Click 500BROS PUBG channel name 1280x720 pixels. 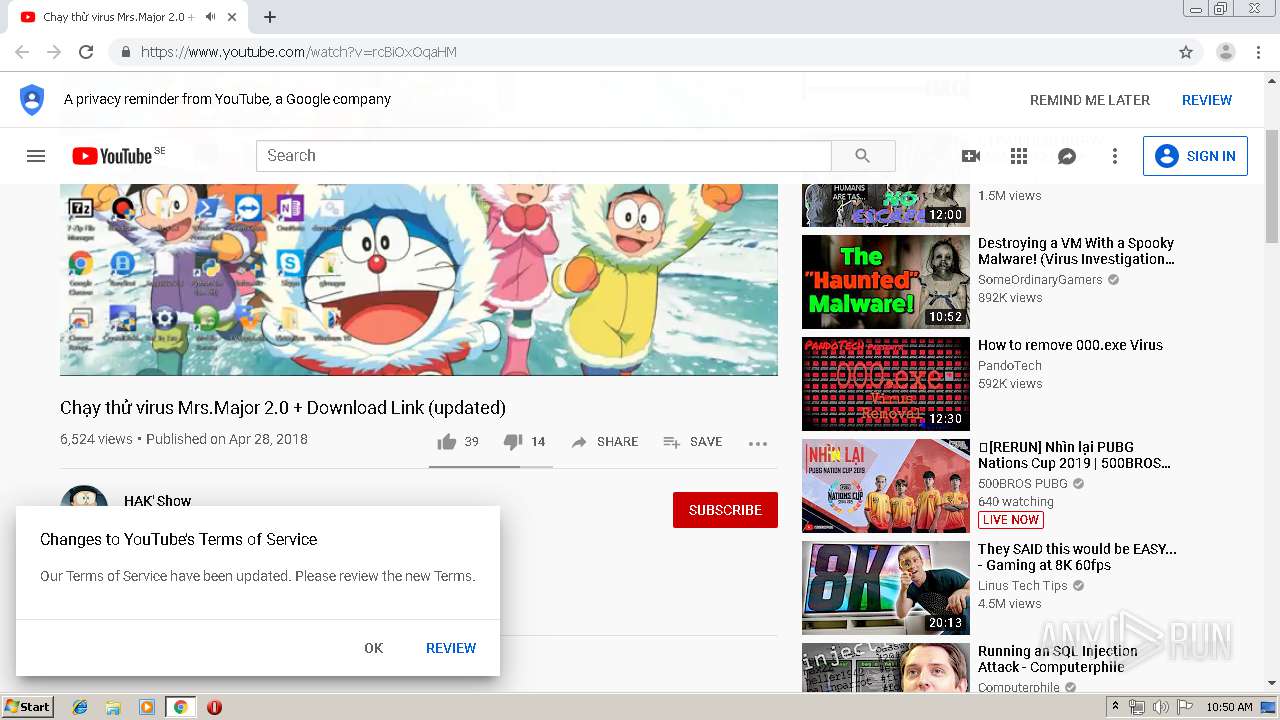(1023, 484)
